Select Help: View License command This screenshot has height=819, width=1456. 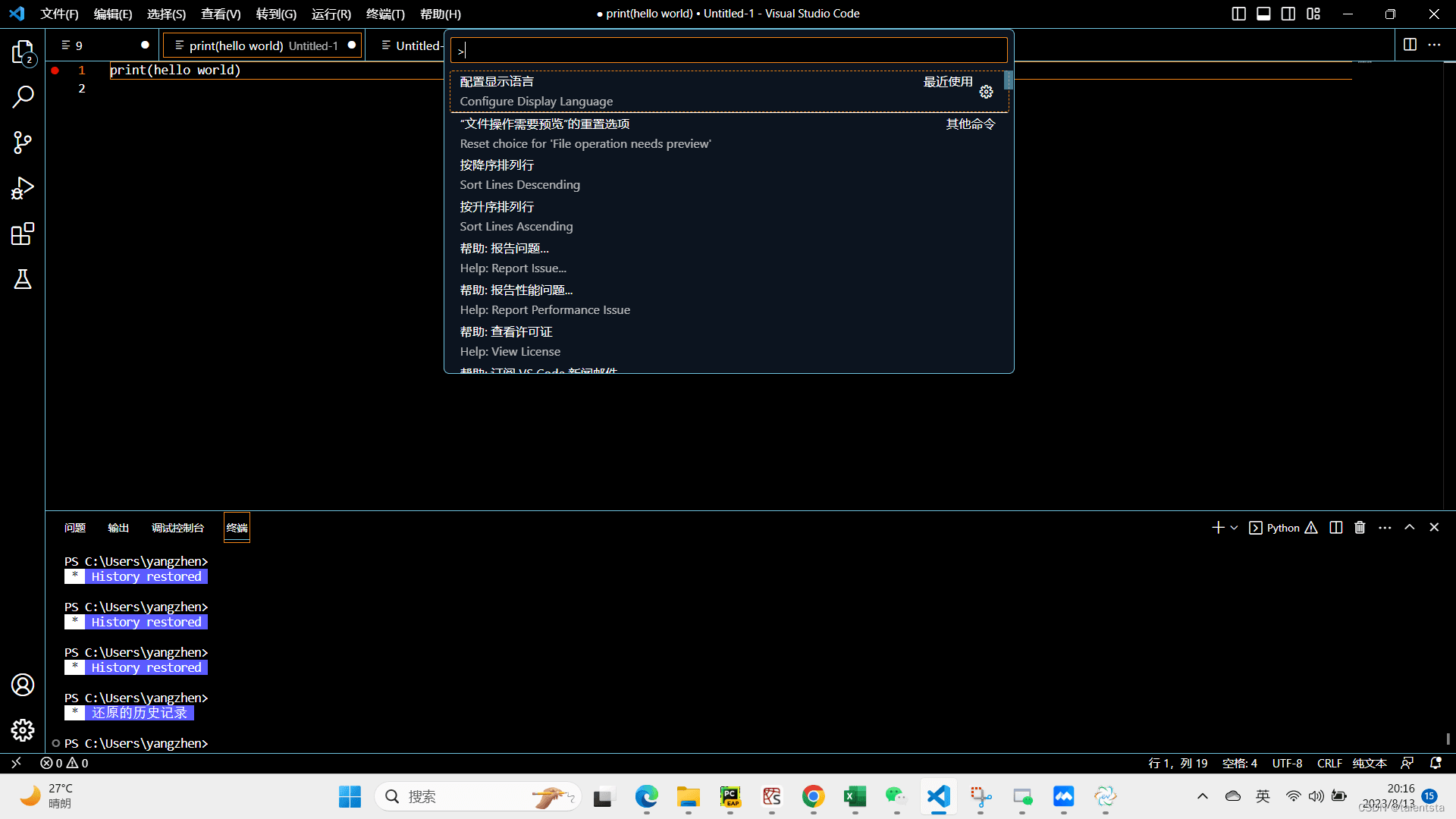click(729, 342)
